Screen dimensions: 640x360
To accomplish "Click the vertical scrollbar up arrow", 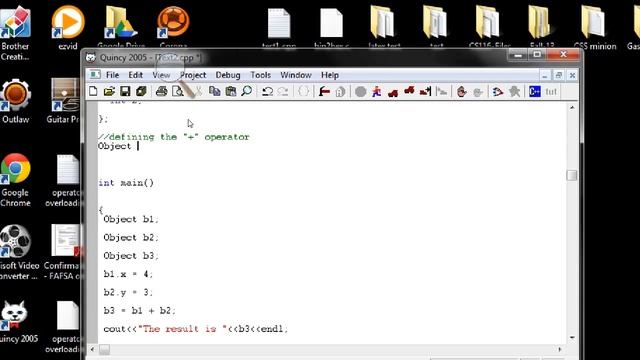I will [572, 107].
